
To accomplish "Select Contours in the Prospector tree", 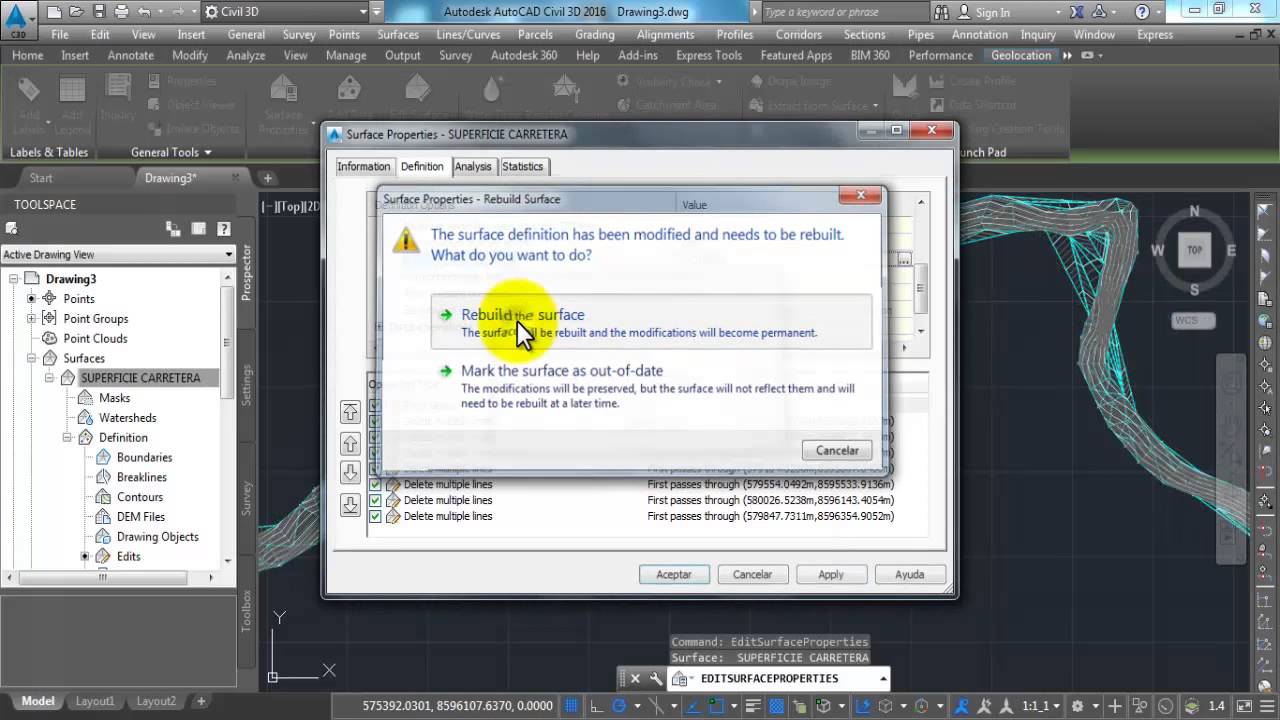I will coord(139,497).
